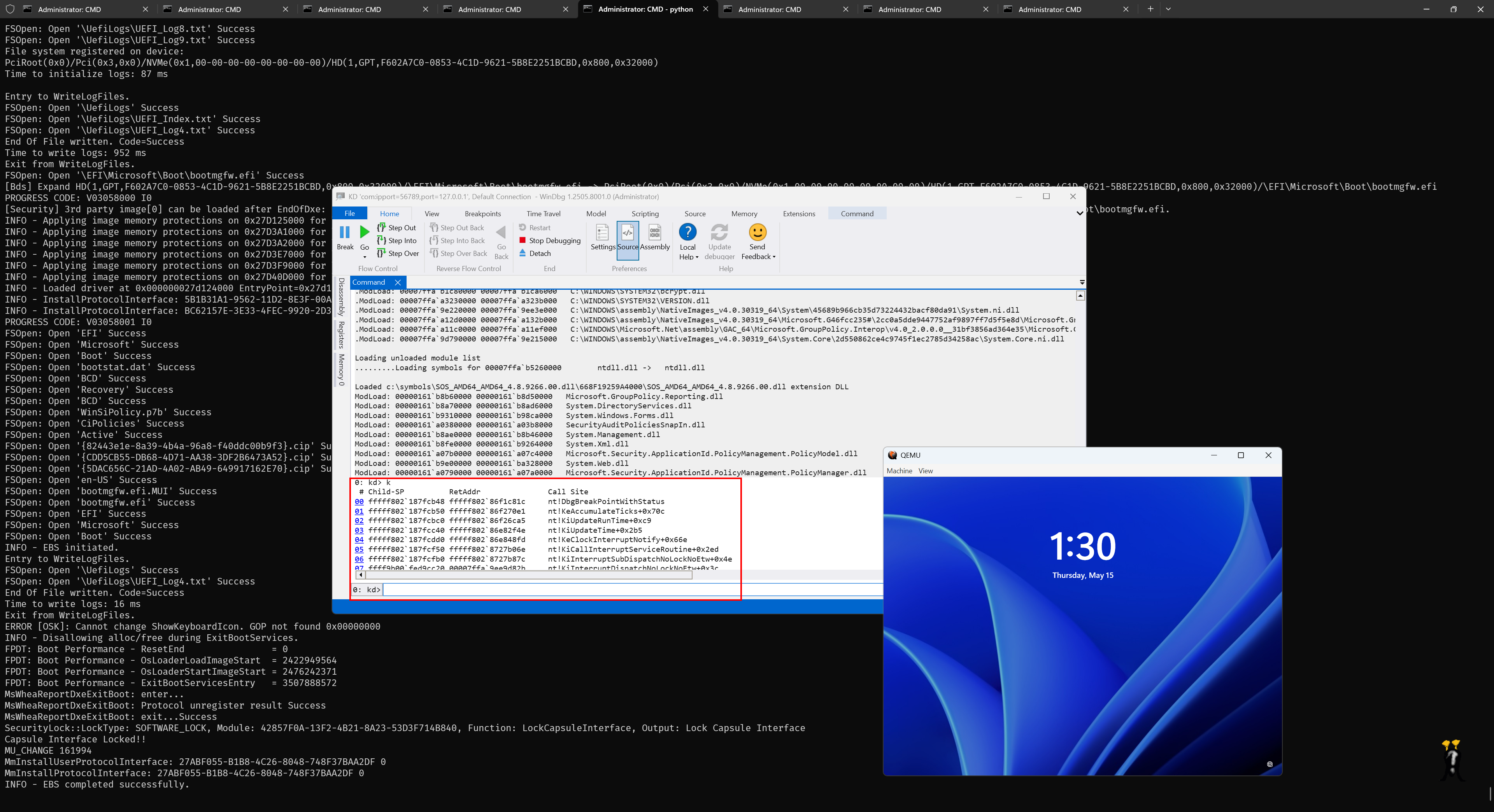Click Step Into Back
This screenshot has height=812, width=1494.
click(457, 241)
